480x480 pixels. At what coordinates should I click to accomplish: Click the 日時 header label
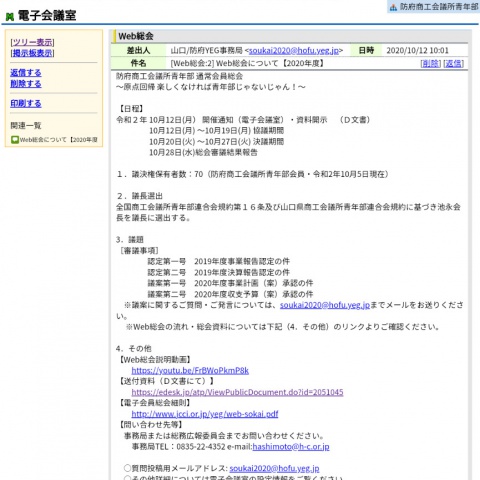click(366, 51)
